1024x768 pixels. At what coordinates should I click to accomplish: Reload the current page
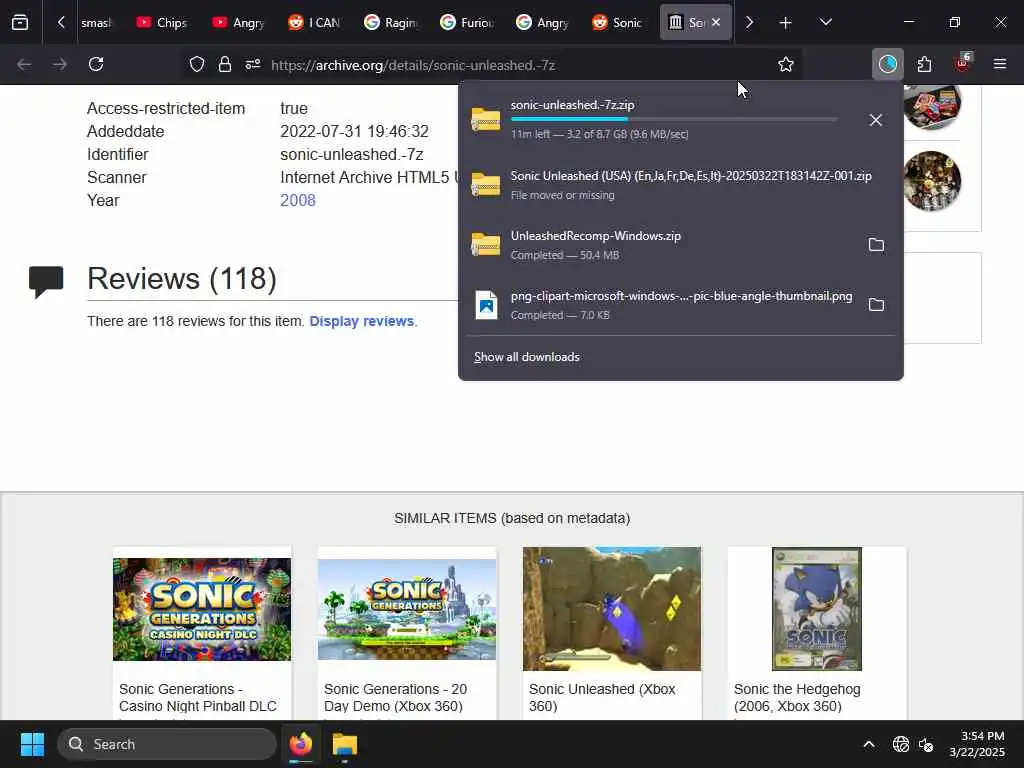pos(96,64)
